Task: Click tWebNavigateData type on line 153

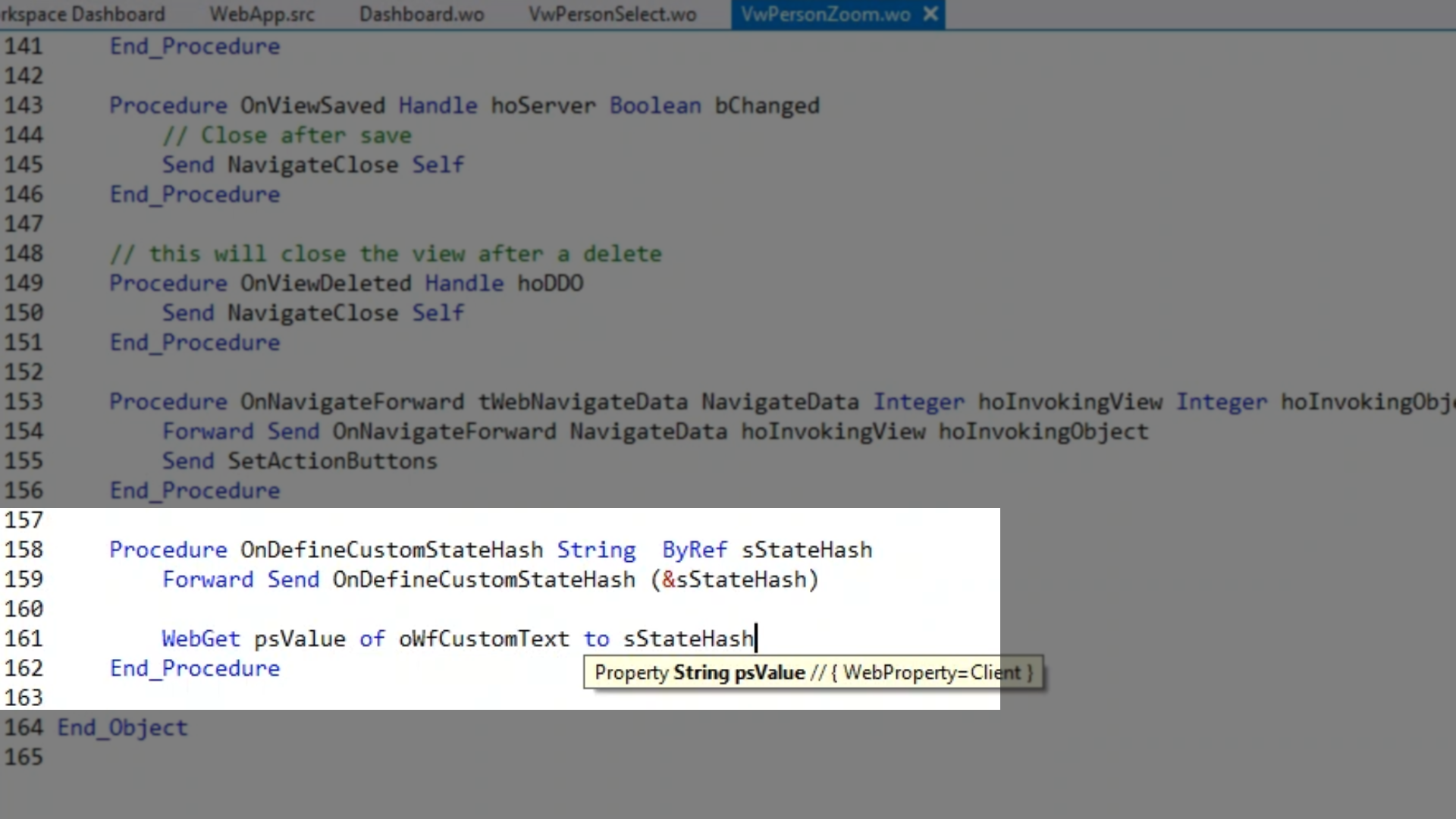Action: point(582,402)
